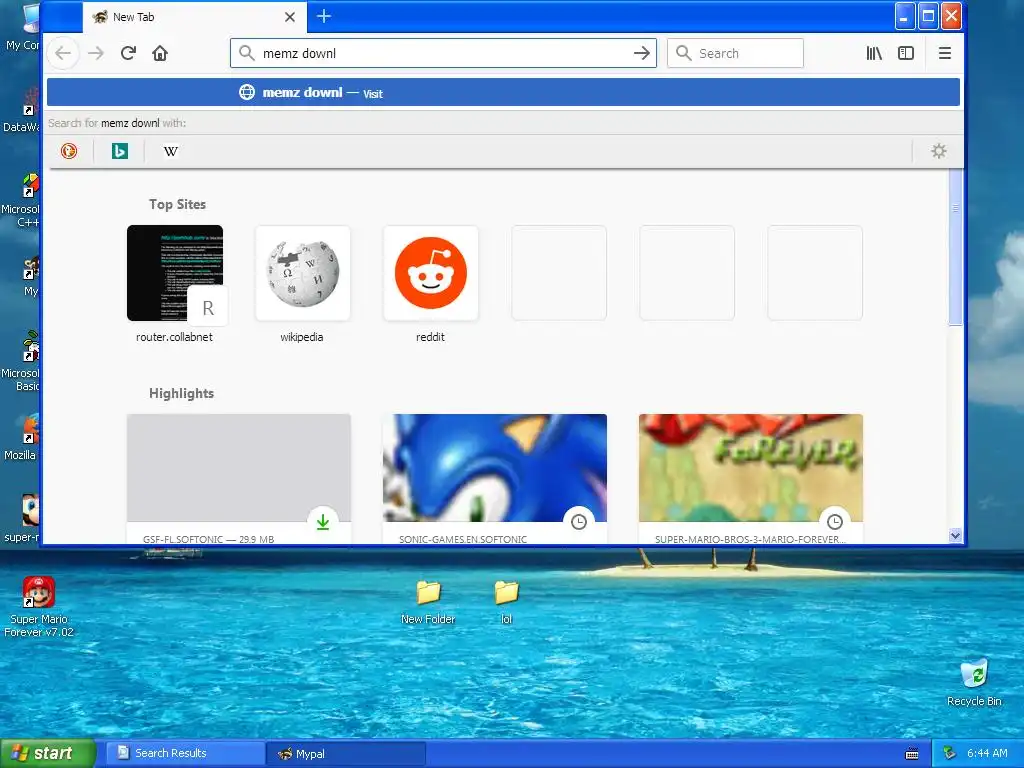Focus the Search box in toolbar
Viewport: 1024px width, 768px height.
(x=735, y=53)
